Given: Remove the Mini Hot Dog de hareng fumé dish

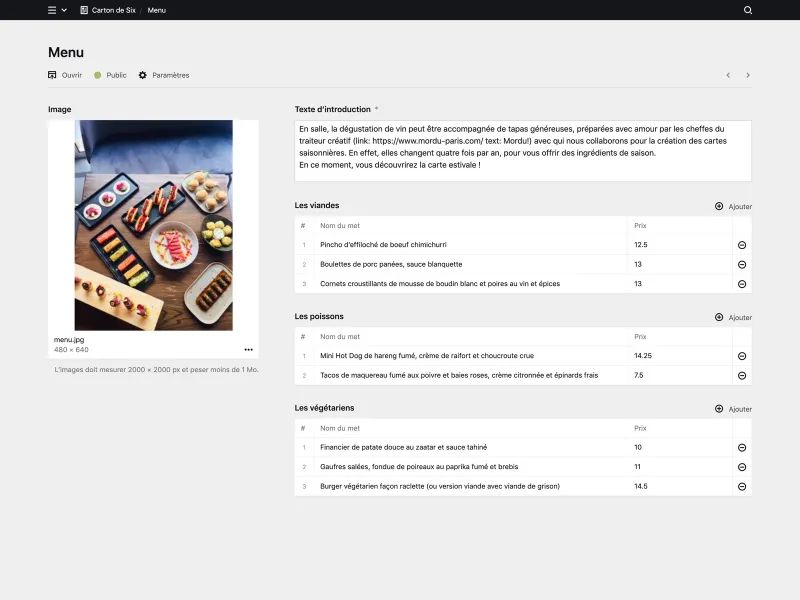Looking at the screenshot, I should pos(740,354).
